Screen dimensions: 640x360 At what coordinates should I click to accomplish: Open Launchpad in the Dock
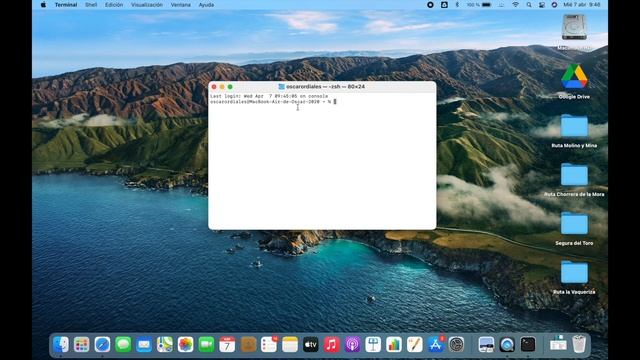(x=82, y=344)
